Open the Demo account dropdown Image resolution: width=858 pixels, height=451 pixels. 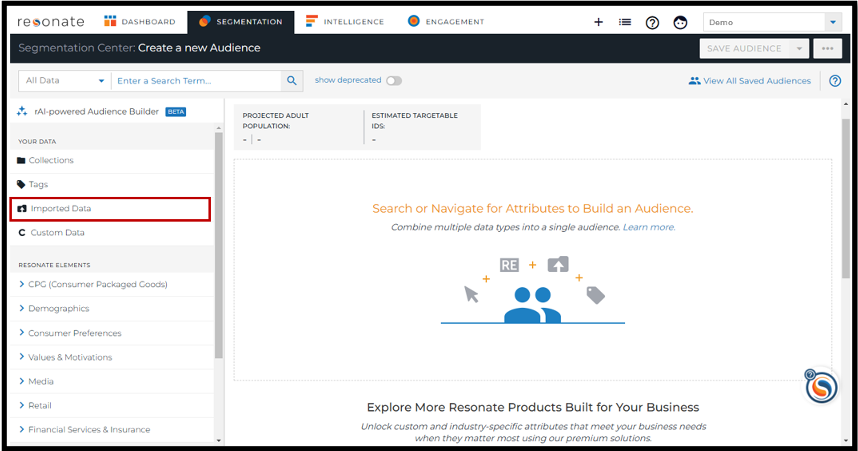point(772,22)
